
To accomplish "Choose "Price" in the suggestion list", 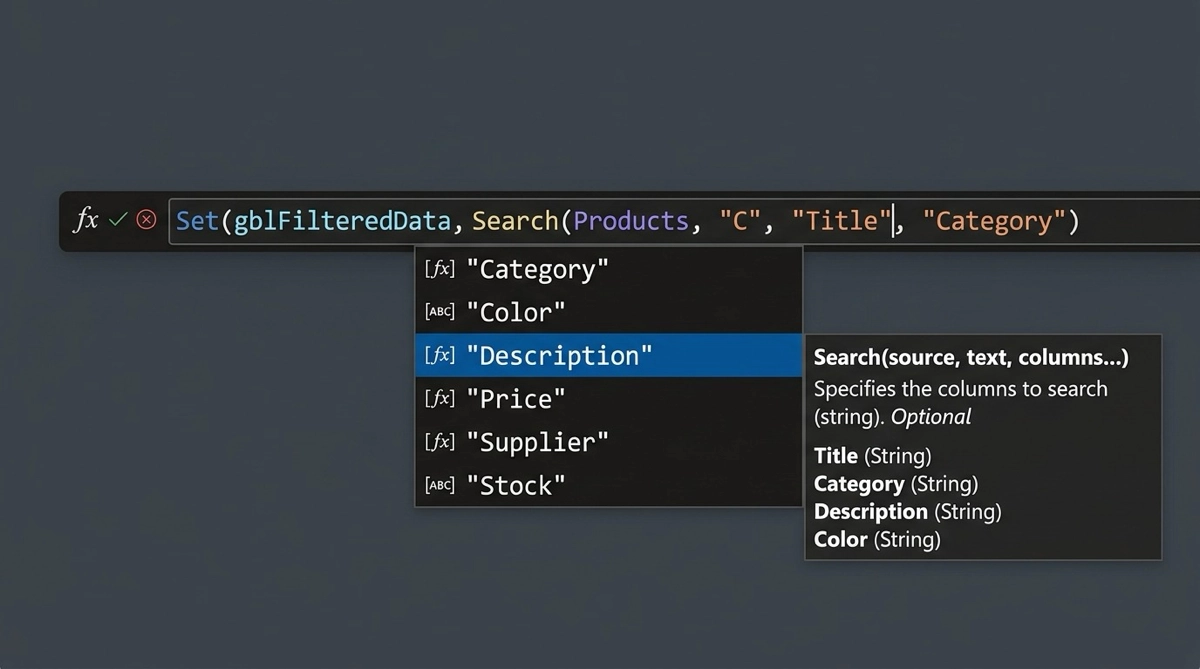I will pyautogui.click(x=515, y=399).
